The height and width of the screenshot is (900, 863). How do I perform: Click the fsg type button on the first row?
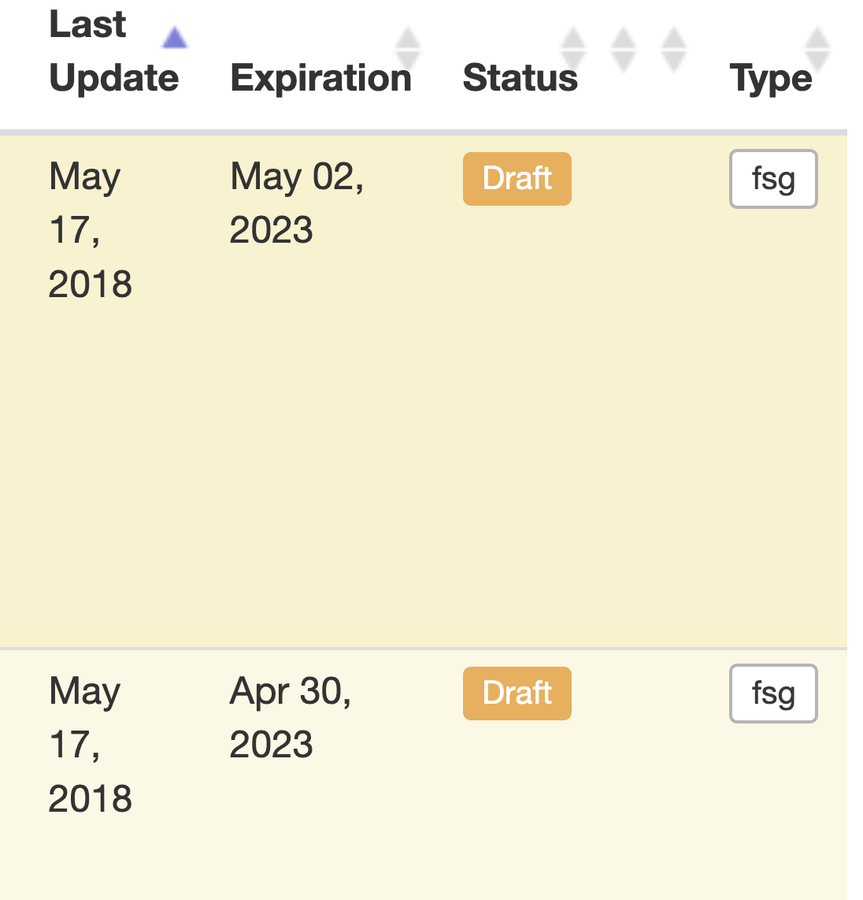[x=773, y=178]
